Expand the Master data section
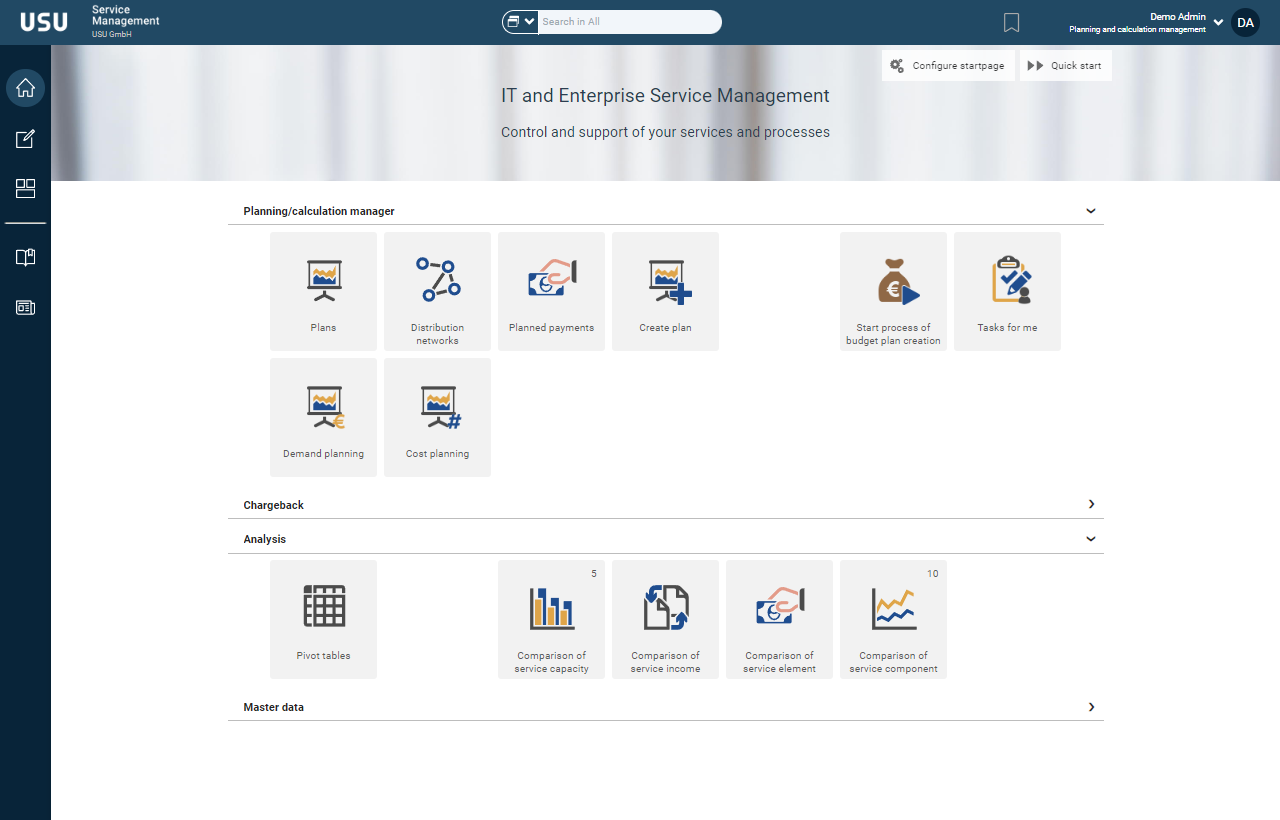The image size is (1280, 820). [x=1091, y=707]
